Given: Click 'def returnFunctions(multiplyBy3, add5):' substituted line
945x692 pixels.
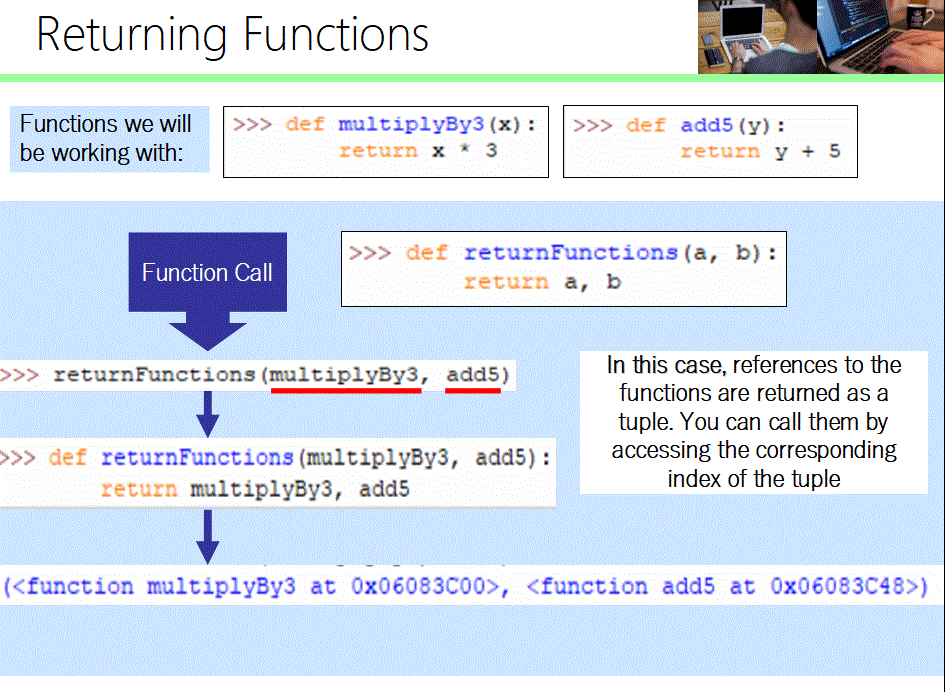Looking at the screenshot, I should coord(275,458).
